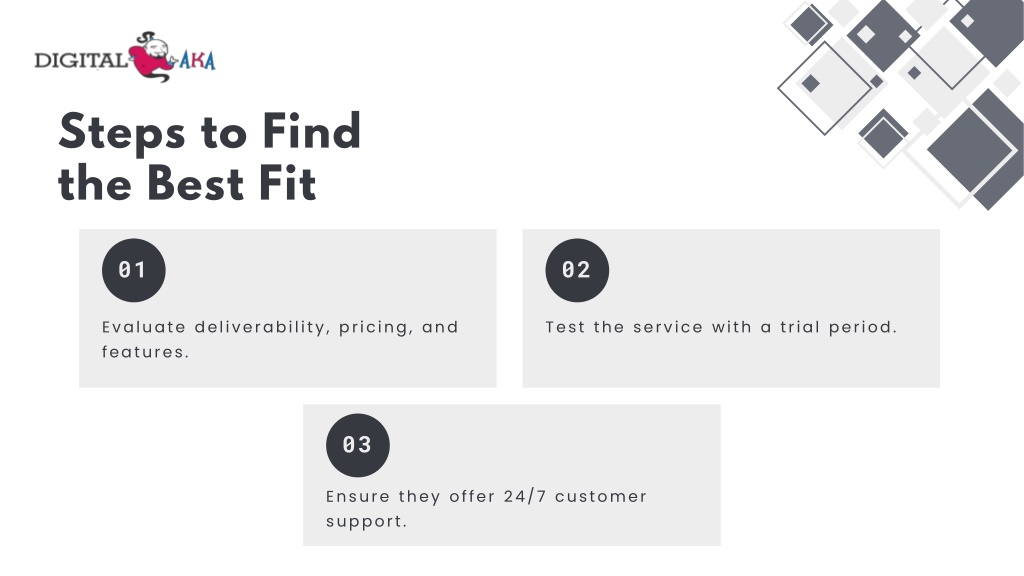Select the 01 step number circle
Viewport: 1024px width, 576px height.
pyautogui.click(x=133, y=270)
